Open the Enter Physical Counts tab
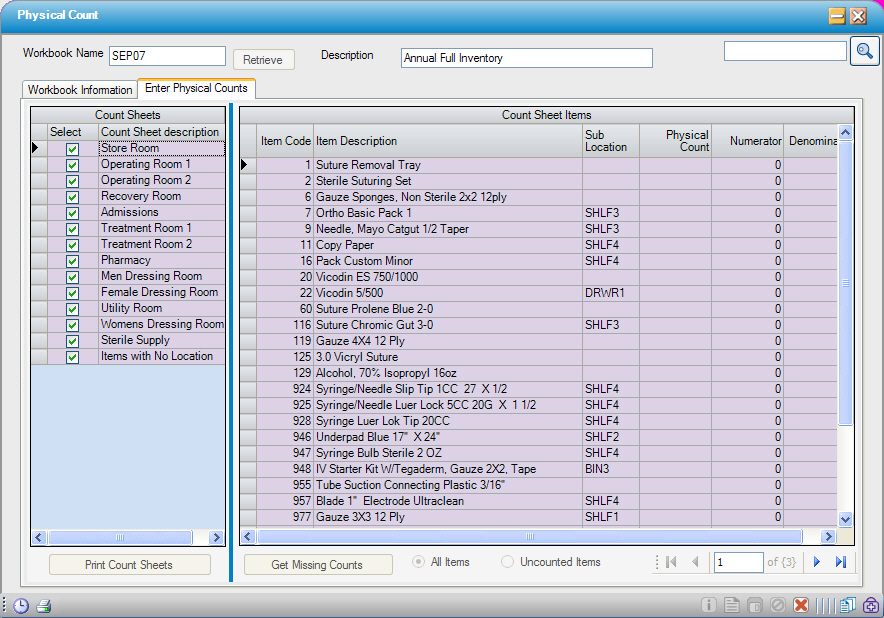This screenshot has width=884, height=618. pos(196,88)
